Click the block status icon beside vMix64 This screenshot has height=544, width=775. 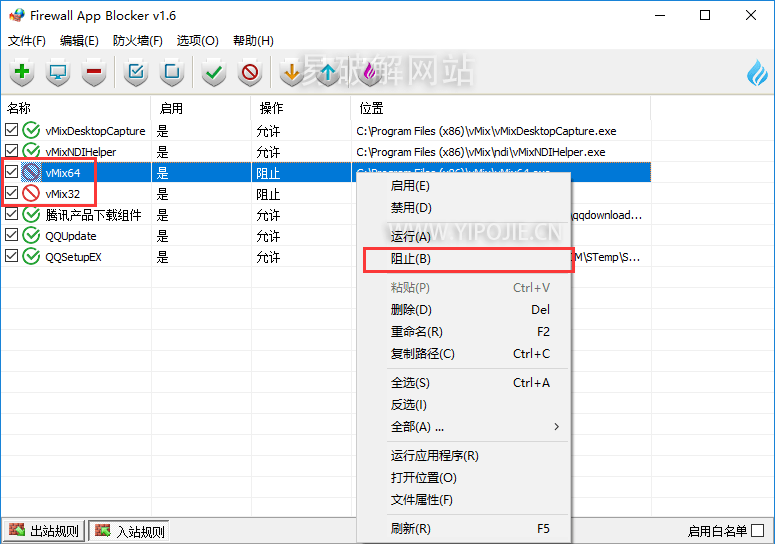click(31, 172)
